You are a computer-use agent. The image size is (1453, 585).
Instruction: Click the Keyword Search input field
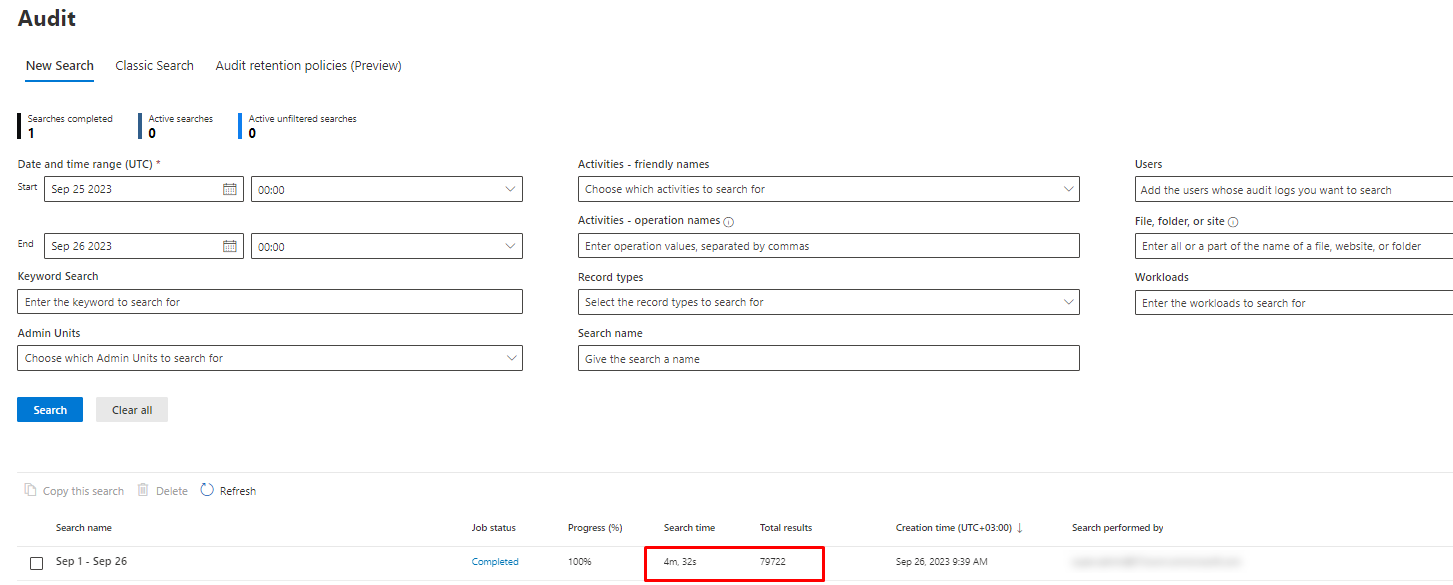270,302
